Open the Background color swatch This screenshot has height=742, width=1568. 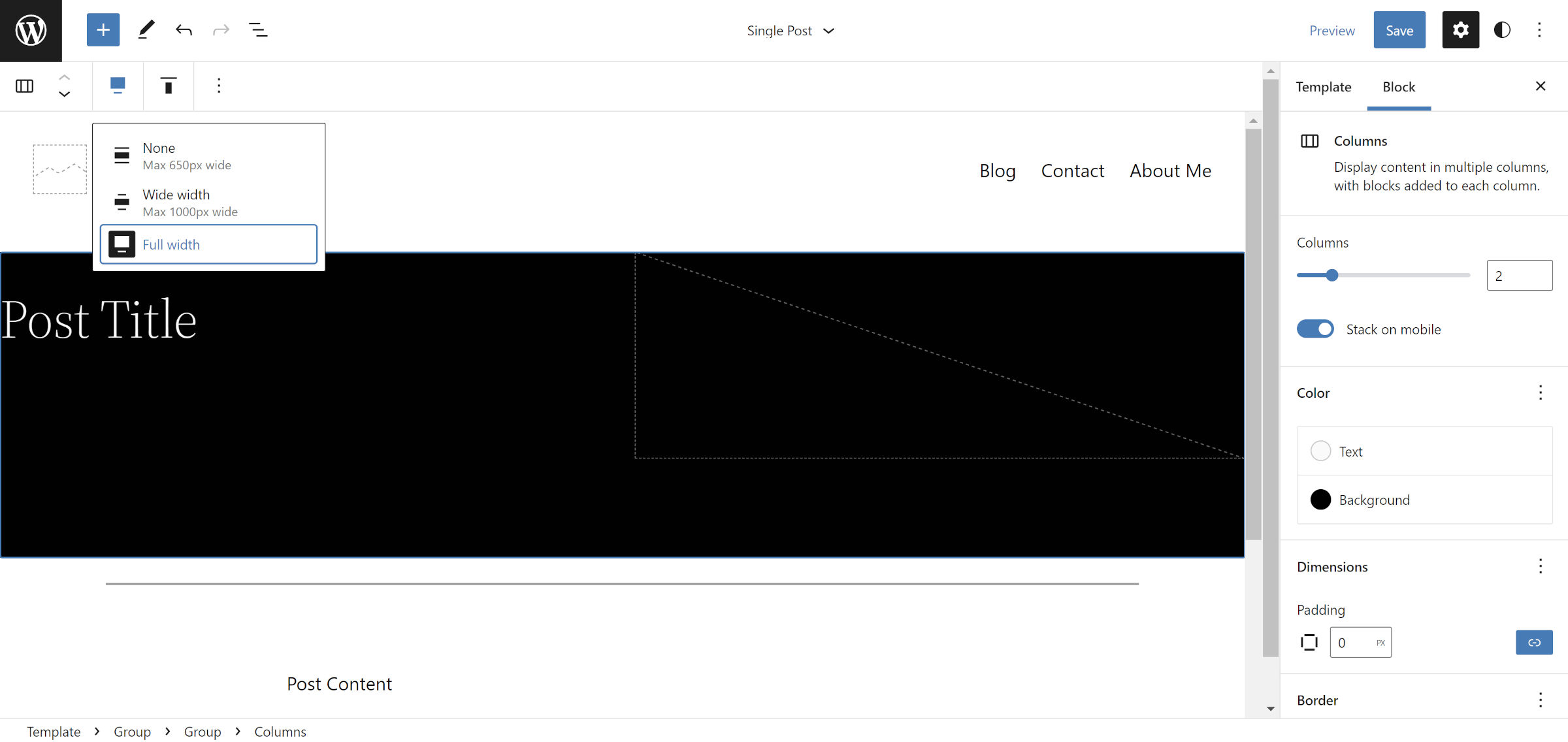tap(1320, 500)
